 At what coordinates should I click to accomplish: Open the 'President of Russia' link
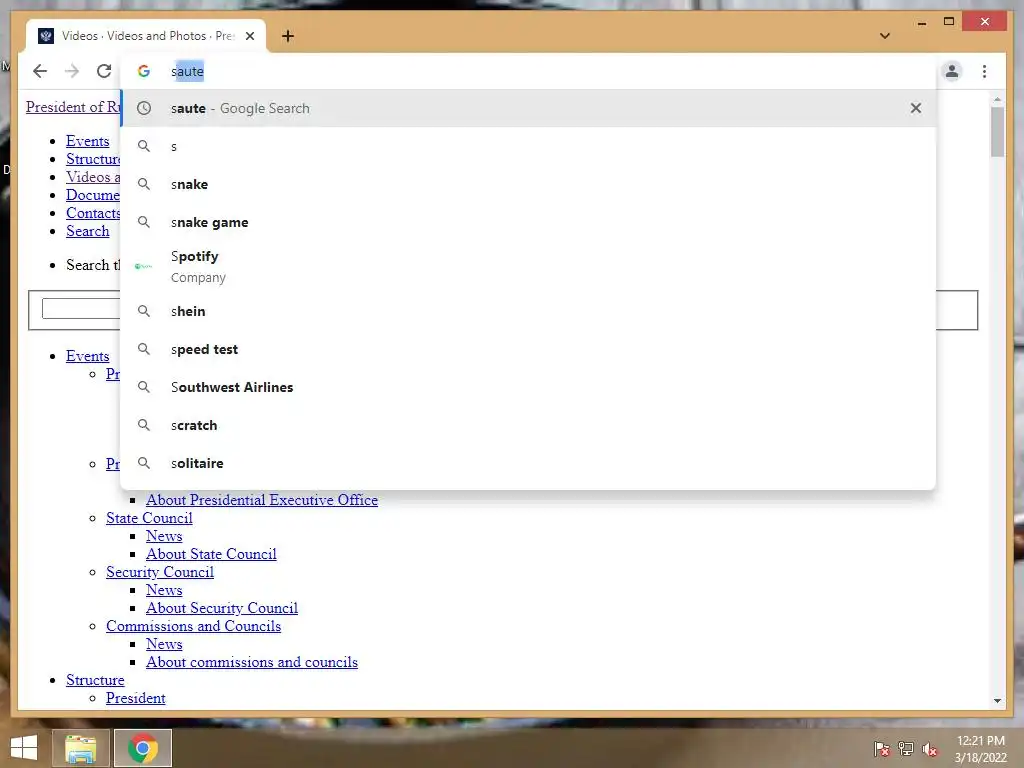click(73, 106)
